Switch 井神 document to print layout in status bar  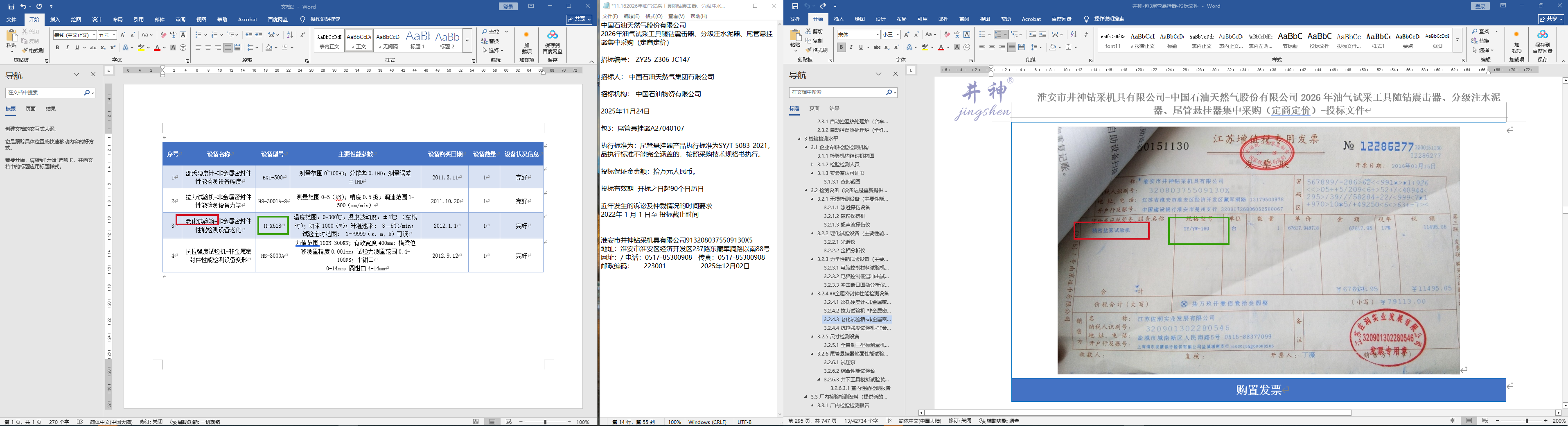click(x=1469, y=421)
